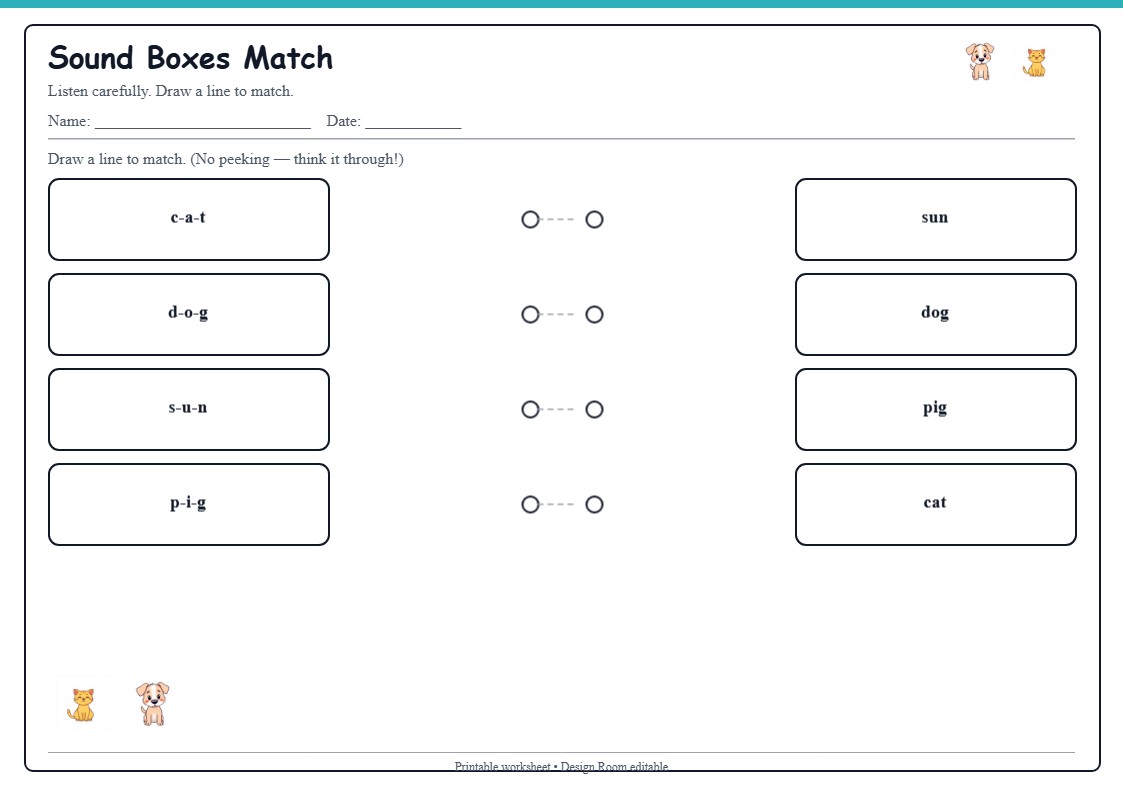Select the c-a-t sound box
The height and width of the screenshot is (794, 1123).
[189, 219]
